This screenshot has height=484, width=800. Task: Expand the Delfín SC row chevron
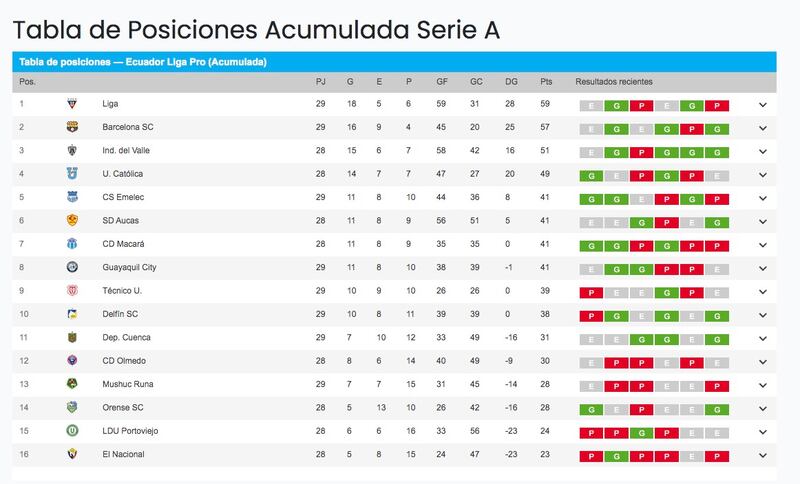coord(763,315)
